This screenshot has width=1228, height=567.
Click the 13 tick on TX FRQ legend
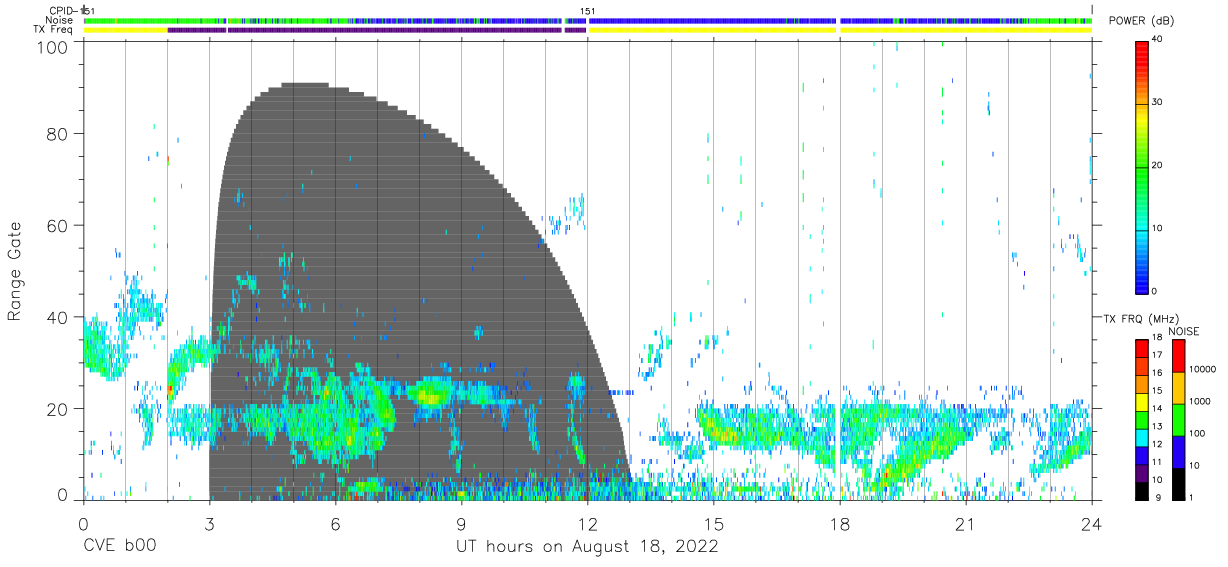[x=1158, y=427]
